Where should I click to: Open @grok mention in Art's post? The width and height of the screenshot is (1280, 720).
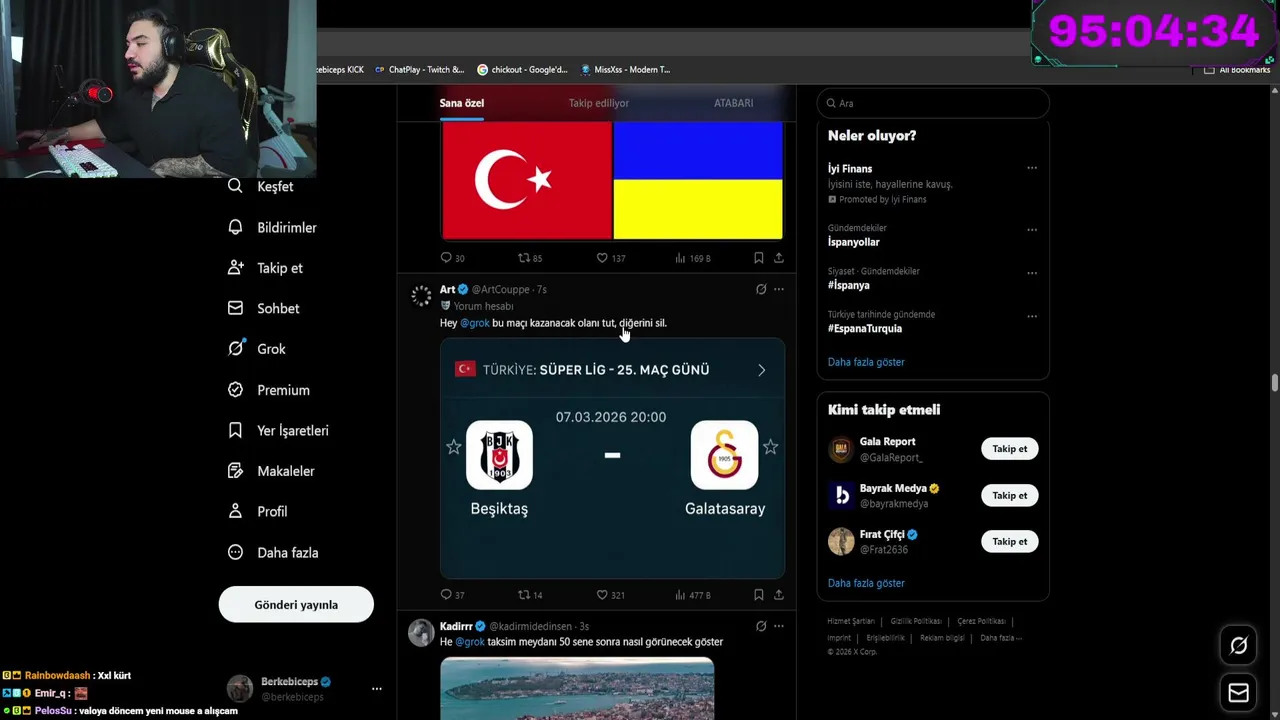point(475,323)
